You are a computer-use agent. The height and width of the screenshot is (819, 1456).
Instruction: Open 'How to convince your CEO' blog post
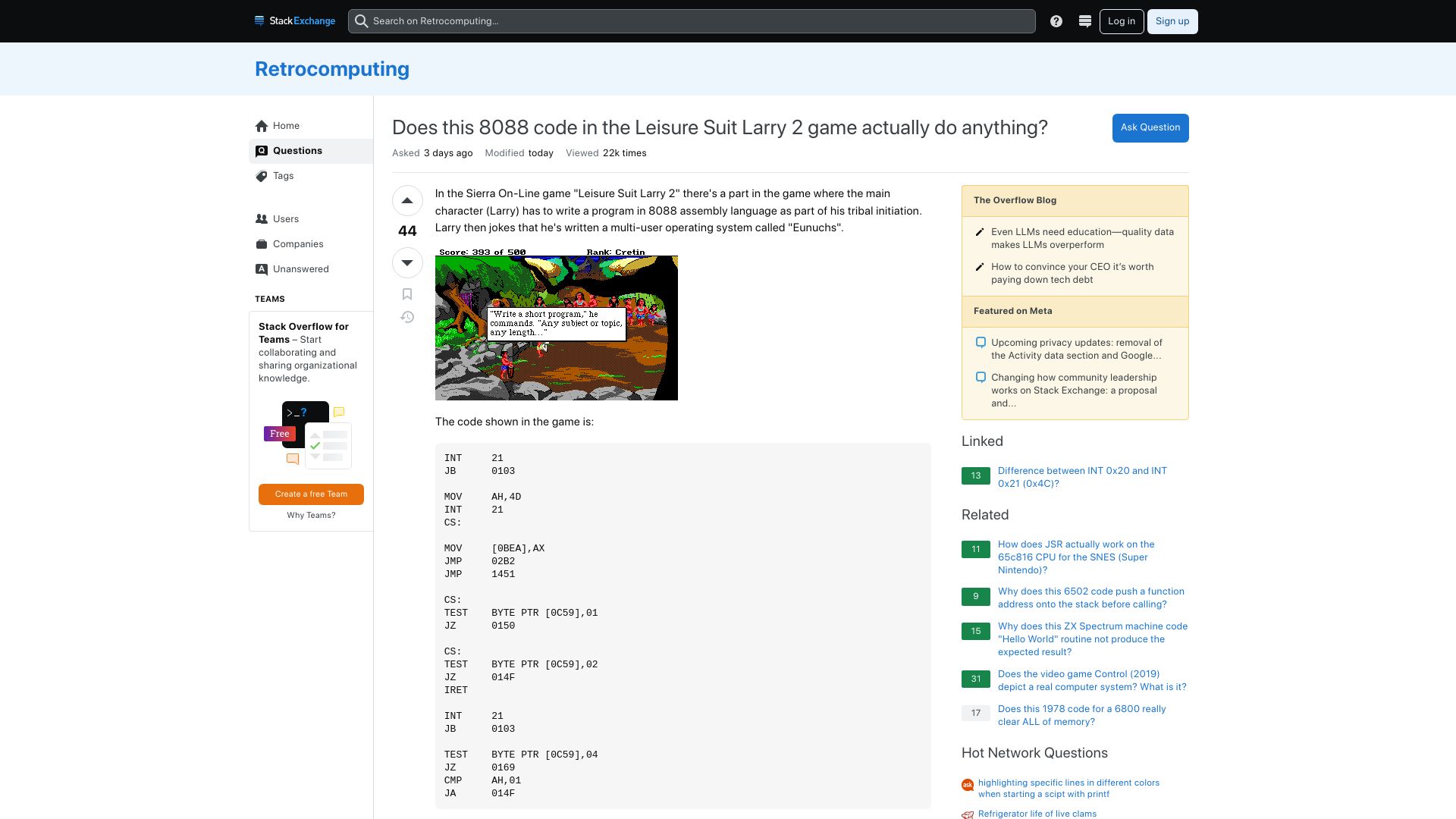(1072, 273)
